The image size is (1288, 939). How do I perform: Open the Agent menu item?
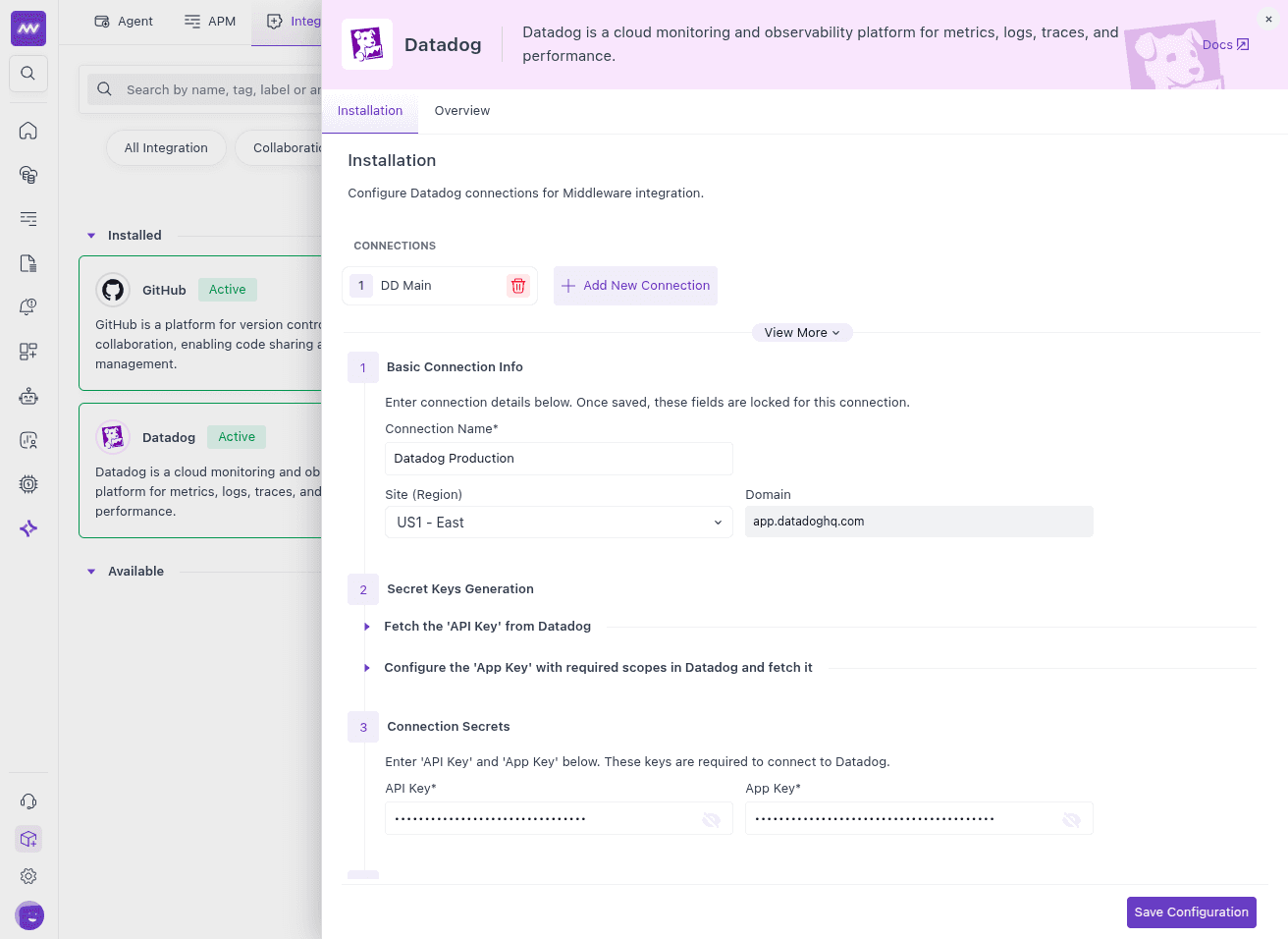[x=124, y=21]
